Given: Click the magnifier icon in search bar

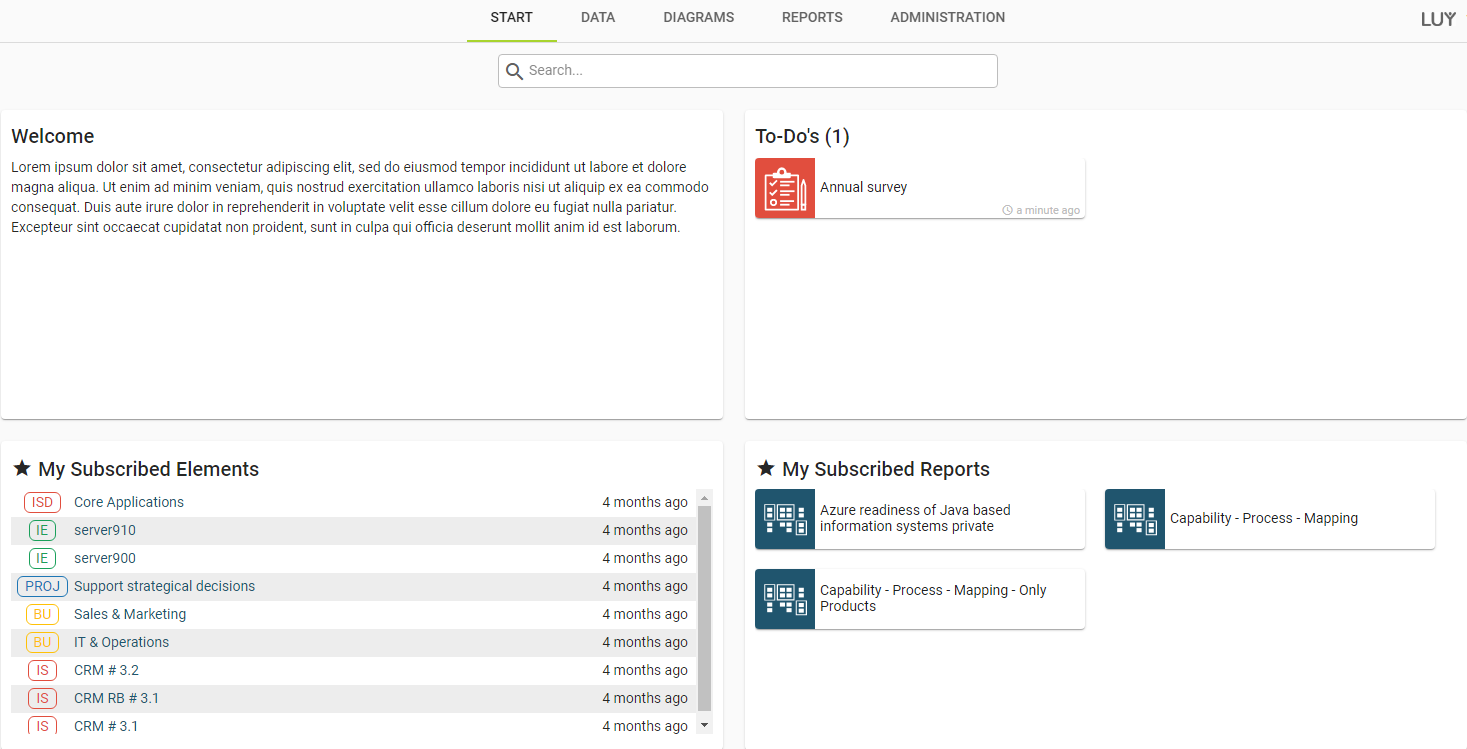Looking at the screenshot, I should pyautogui.click(x=515, y=71).
